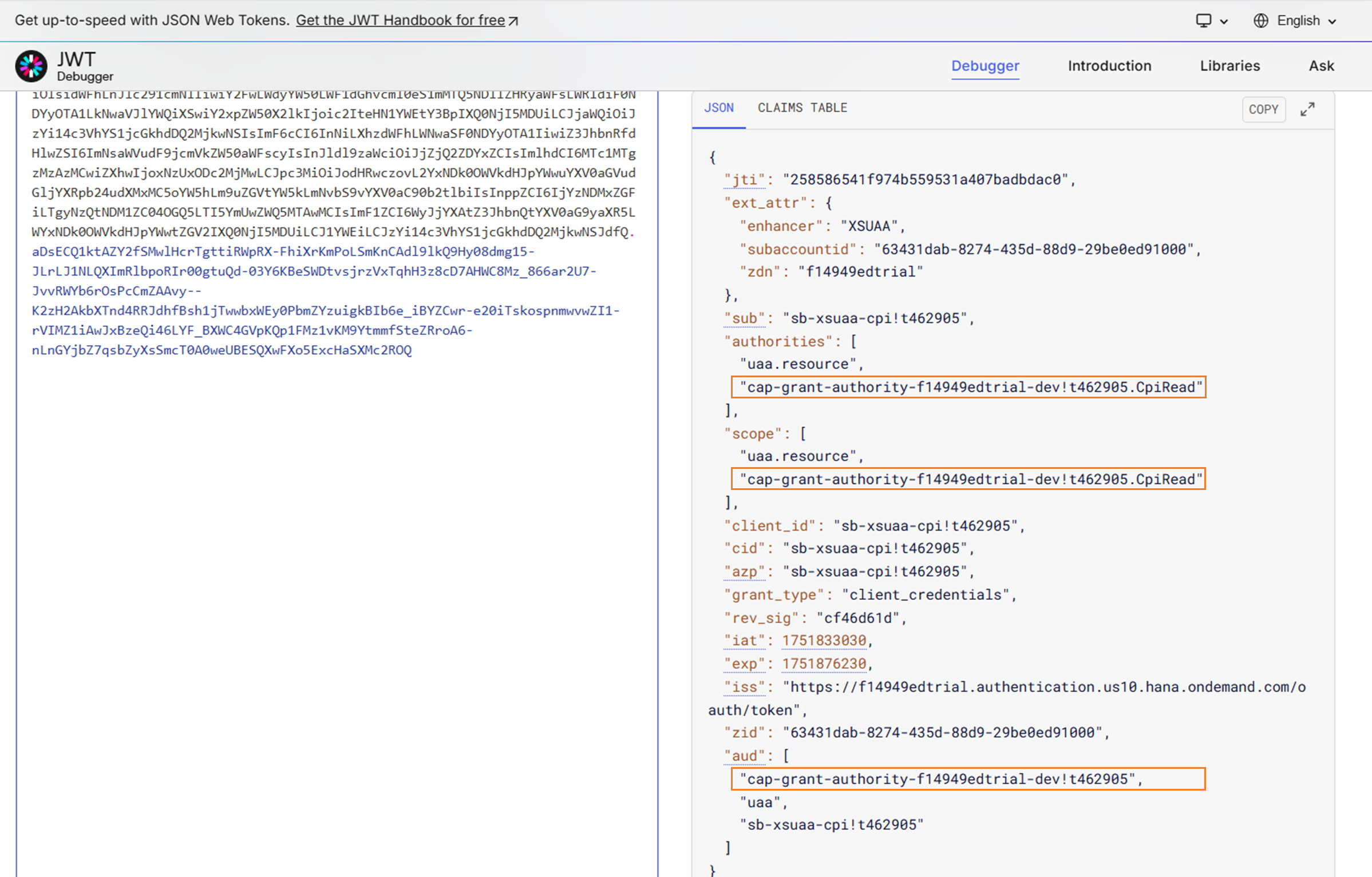Open the Debugger nav item
Viewport: 1372px width, 877px height.
pos(984,66)
